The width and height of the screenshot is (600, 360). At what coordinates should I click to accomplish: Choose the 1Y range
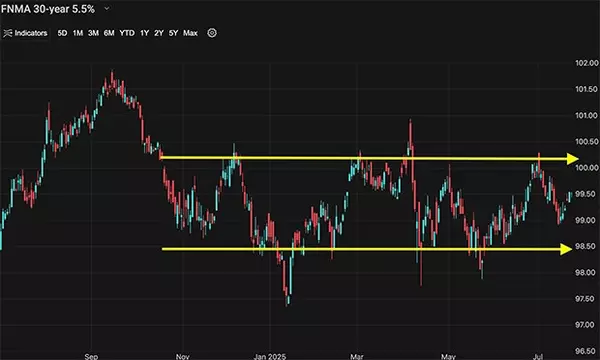(x=144, y=33)
